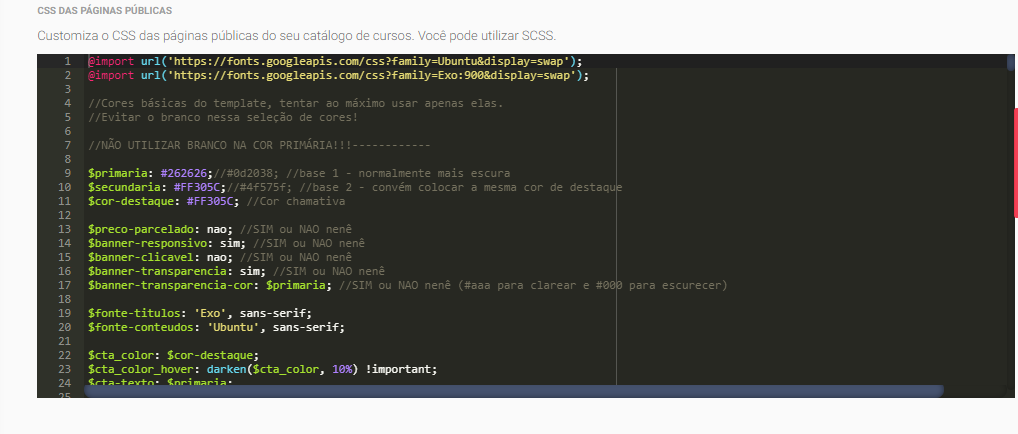Click the $primaria variable name on line 9
The height and width of the screenshot is (434, 1018).
(118, 173)
